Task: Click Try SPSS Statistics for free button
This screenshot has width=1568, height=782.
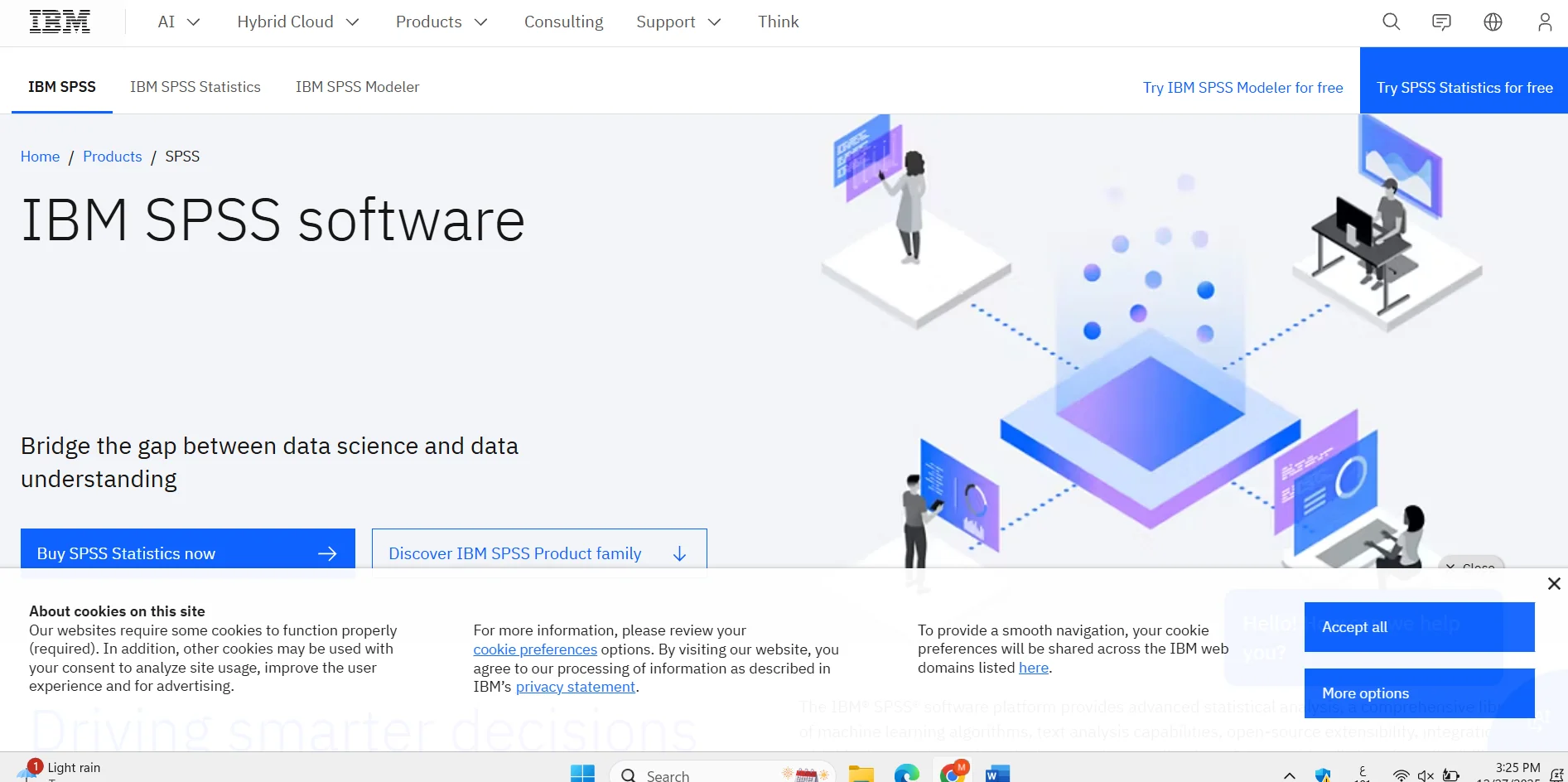Action: [x=1464, y=80]
